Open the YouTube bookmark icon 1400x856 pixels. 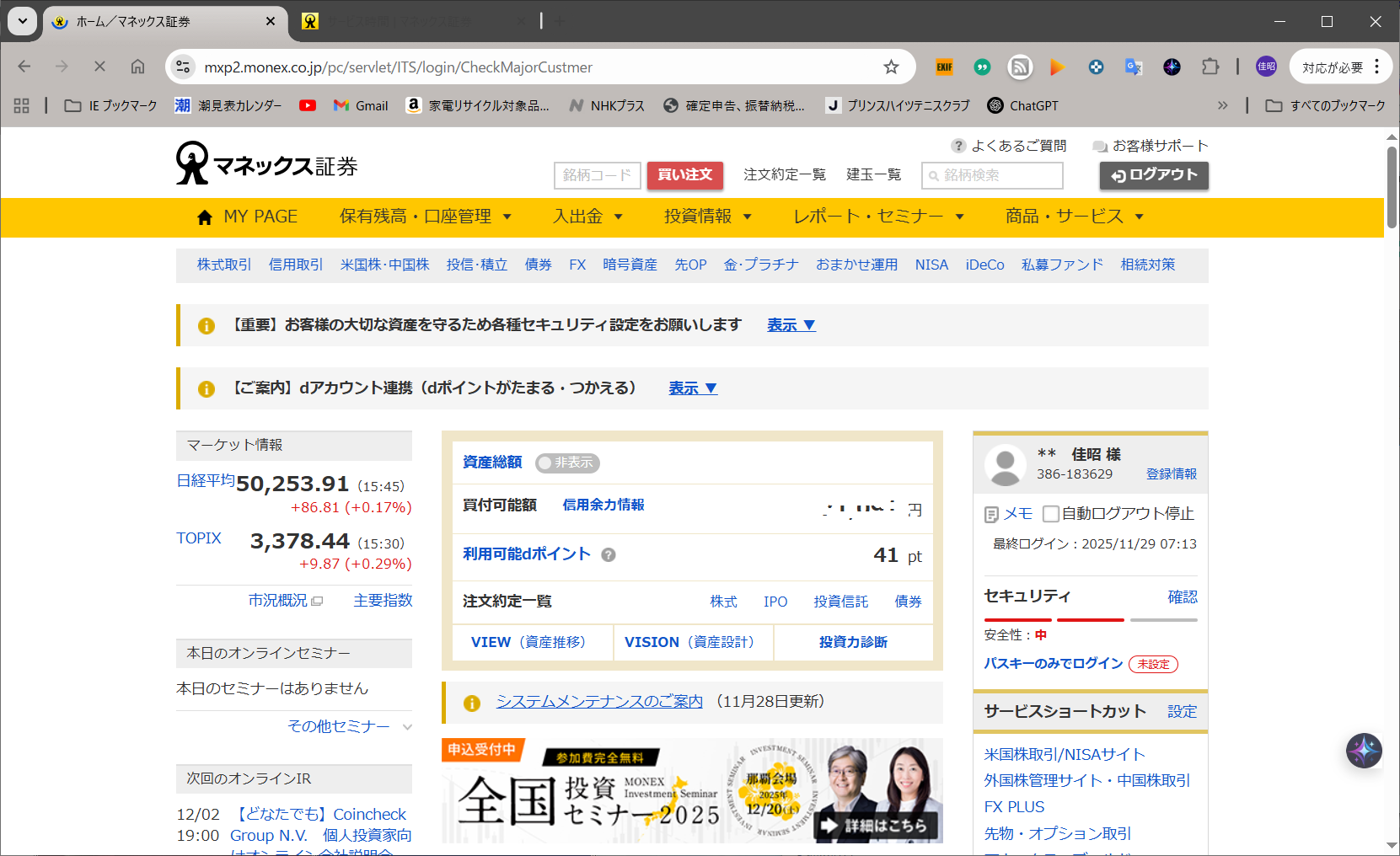tap(308, 105)
